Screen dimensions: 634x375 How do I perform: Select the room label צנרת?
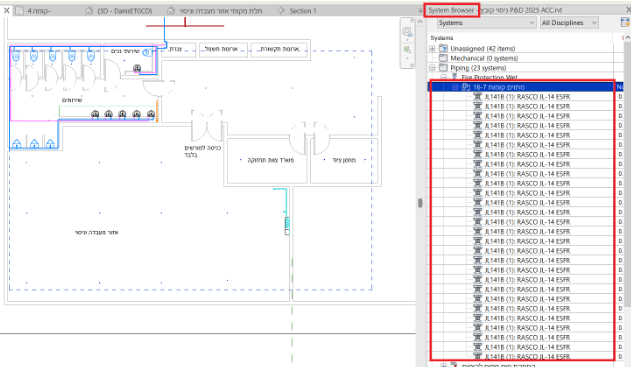tap(175, 49)
